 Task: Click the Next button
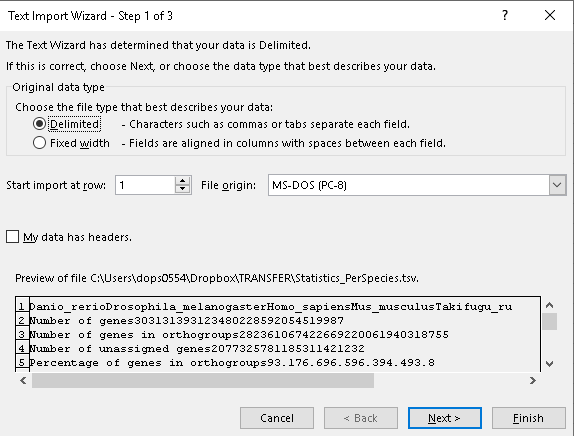(x=444, y=418)
